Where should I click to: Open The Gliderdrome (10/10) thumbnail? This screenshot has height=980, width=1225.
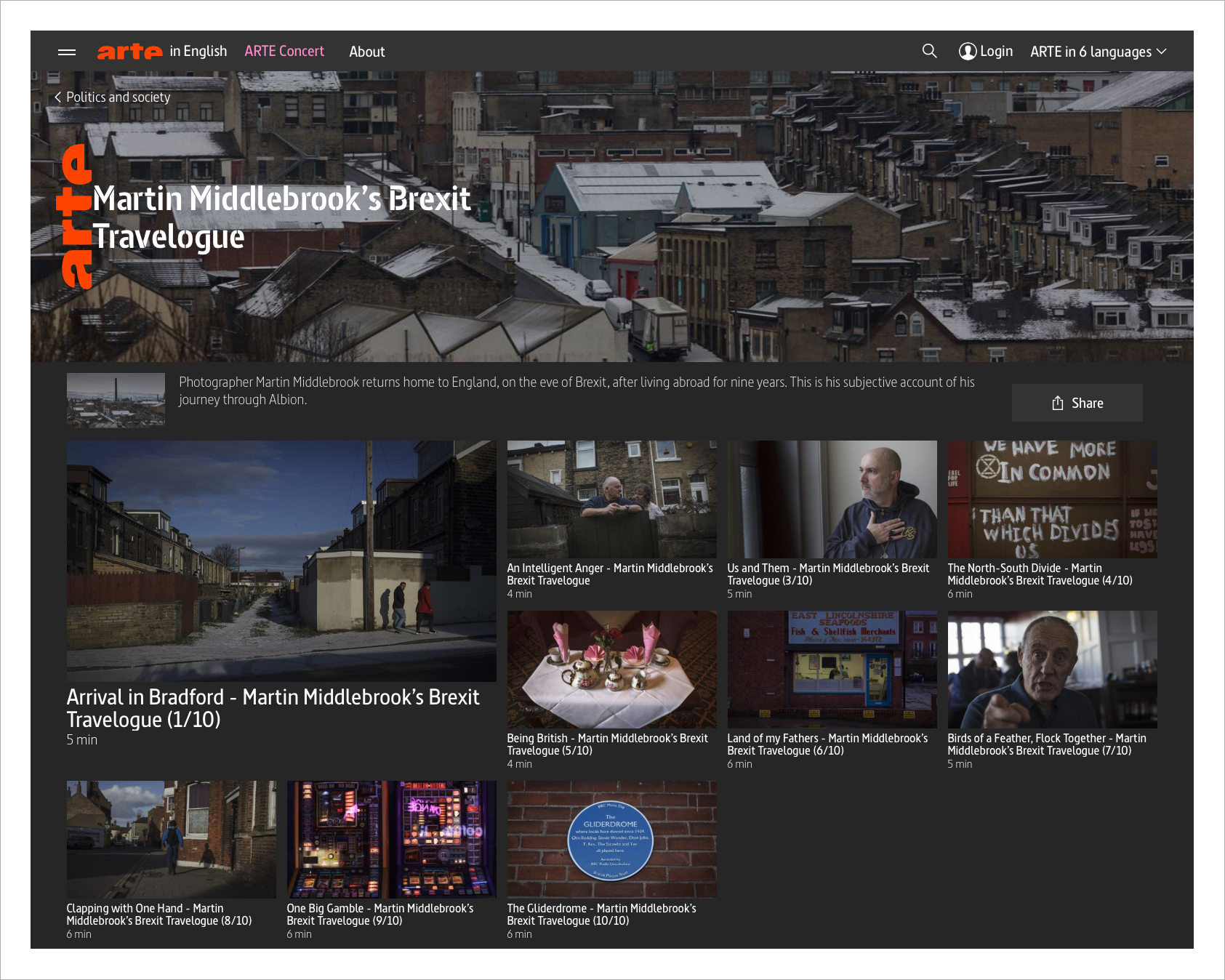click(611, 840)
